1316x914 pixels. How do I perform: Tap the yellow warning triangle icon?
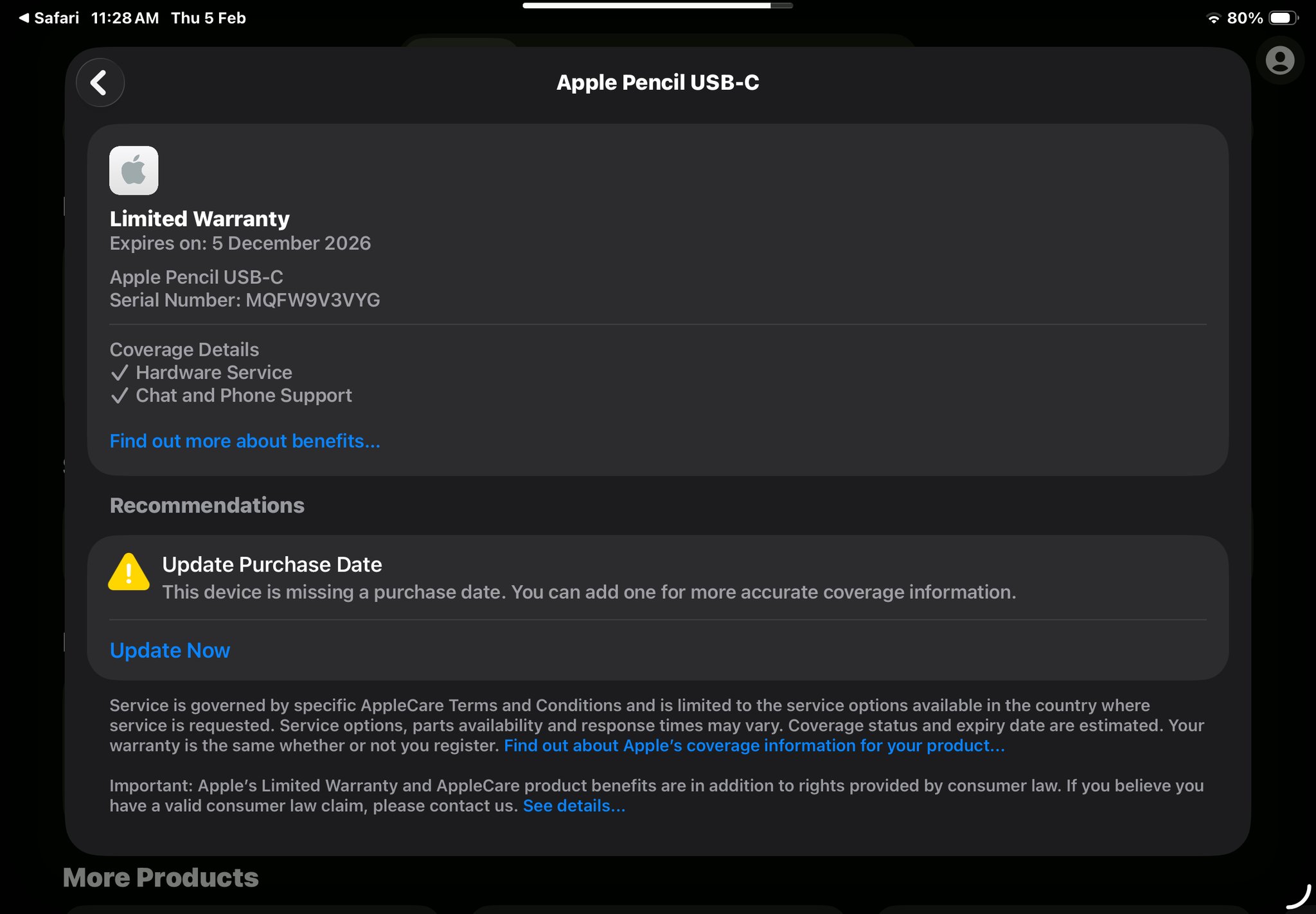click(x=129, y=572)
